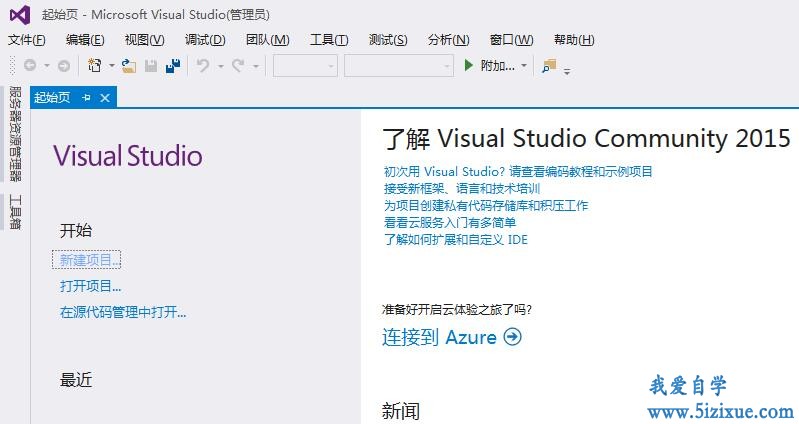Open the 编辑(E) menu
Viewport: 799px width, 424px height.
tap(85, 40)
